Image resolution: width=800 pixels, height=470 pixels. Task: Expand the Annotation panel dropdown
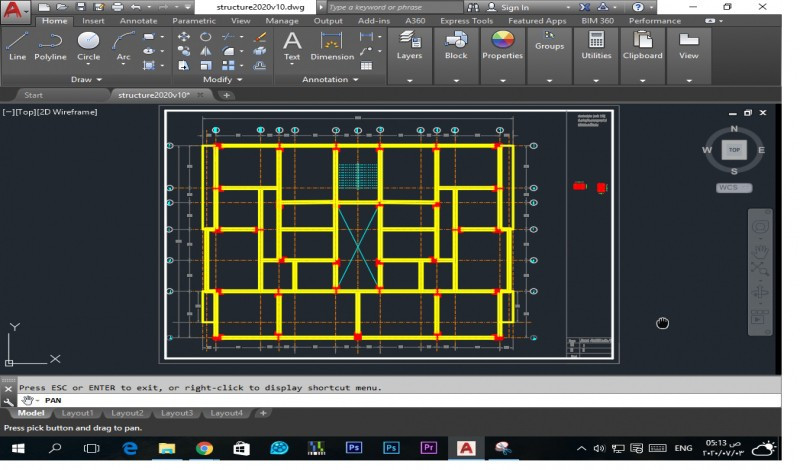[x=330, y=80]
